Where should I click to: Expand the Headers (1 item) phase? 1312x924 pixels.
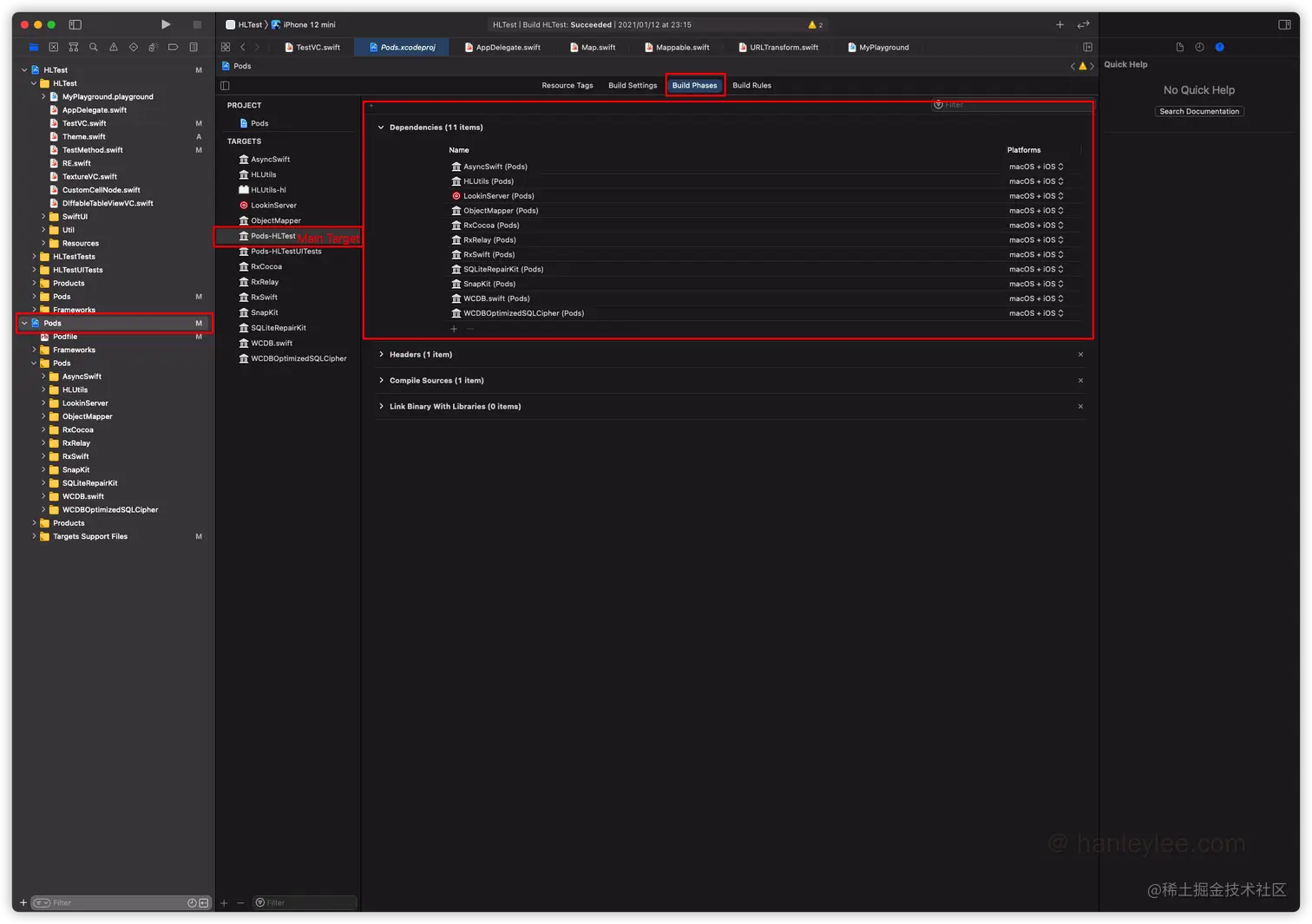(381, 355)
